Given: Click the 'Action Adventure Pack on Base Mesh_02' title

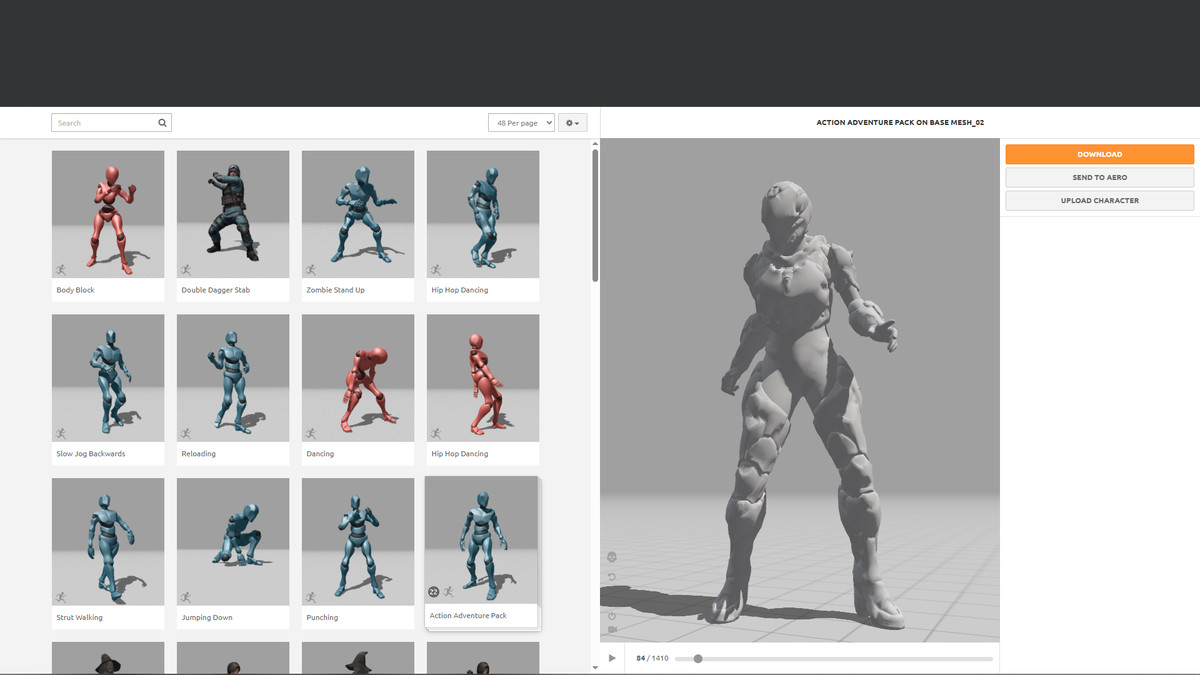Looking at the screenshot, I should coord(900,122).
